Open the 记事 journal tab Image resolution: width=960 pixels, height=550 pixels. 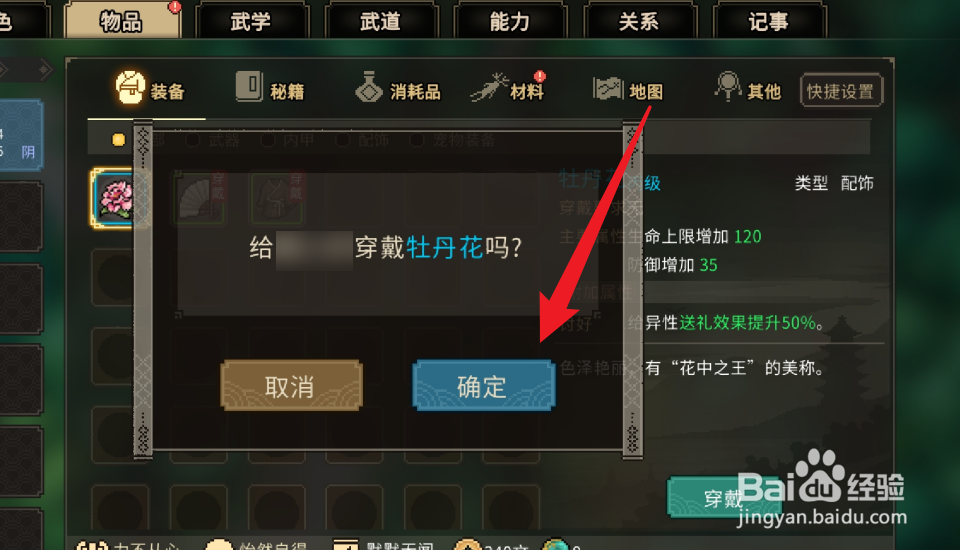(x=768, y=21)
